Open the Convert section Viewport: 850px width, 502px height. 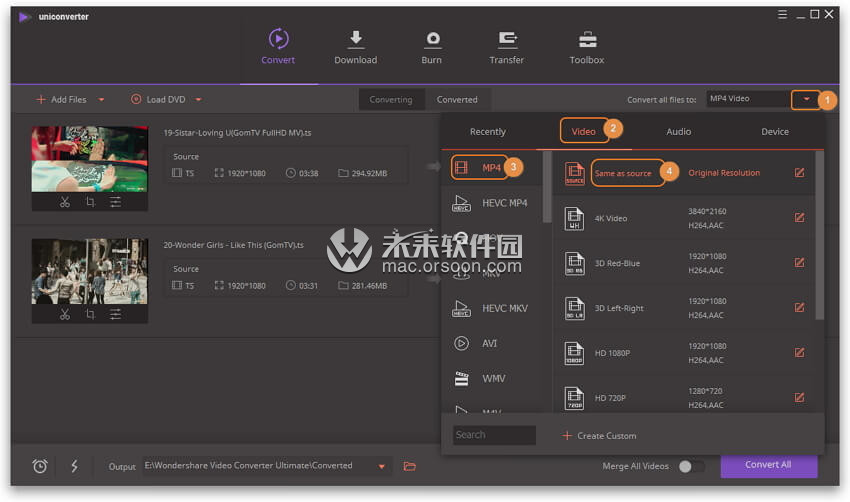tap(278, 47)
